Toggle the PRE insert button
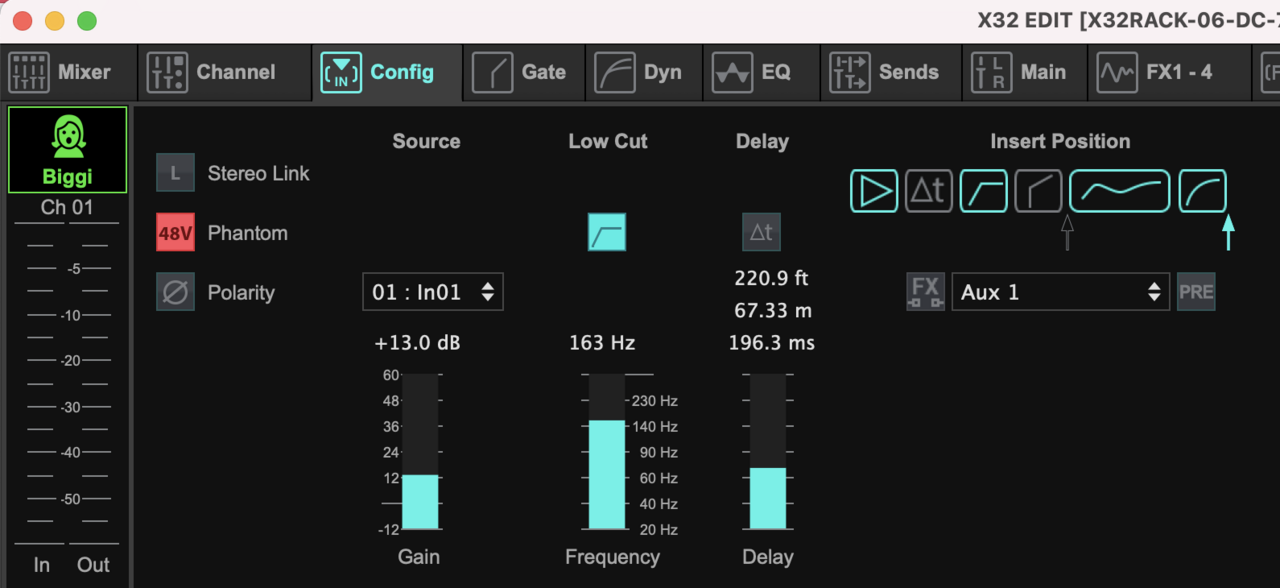This screenshot has width=1280, height=588. pyautogui.click(x=1196, y=292)
